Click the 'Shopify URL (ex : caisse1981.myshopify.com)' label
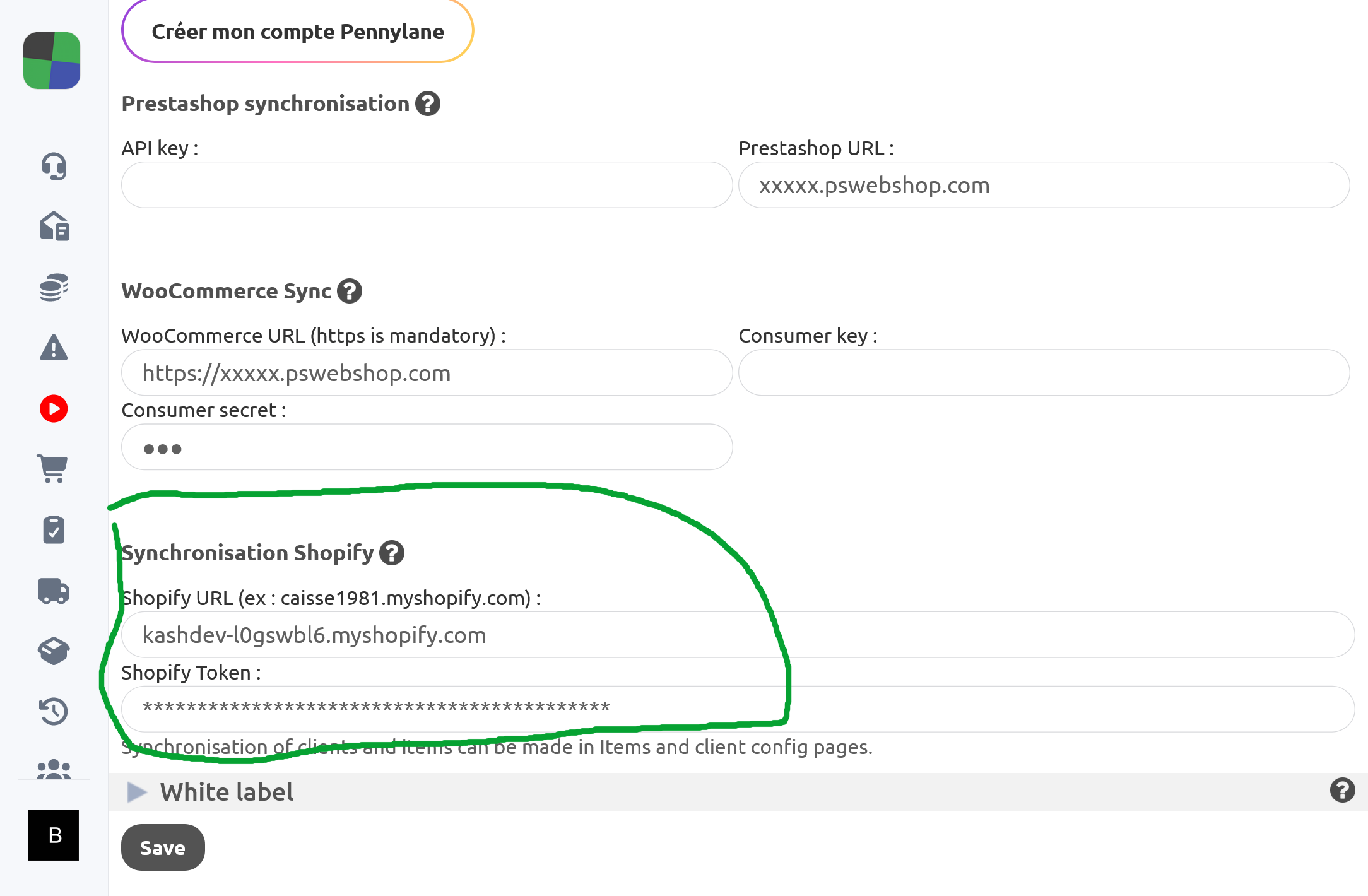The width and height of the screenshot is (1368, 896). [331, 598]
